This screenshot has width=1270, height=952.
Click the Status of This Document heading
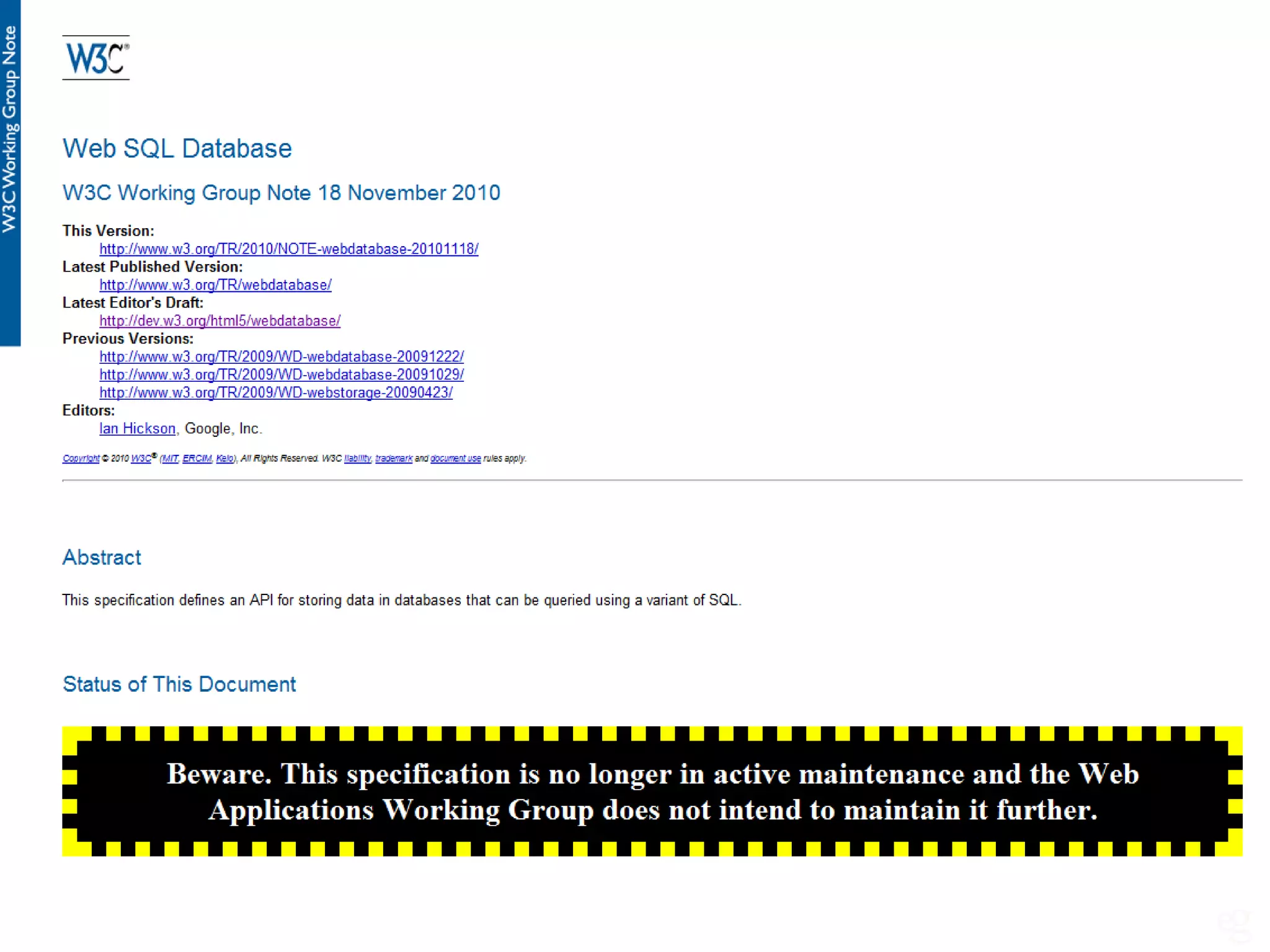tap(179, 684)
